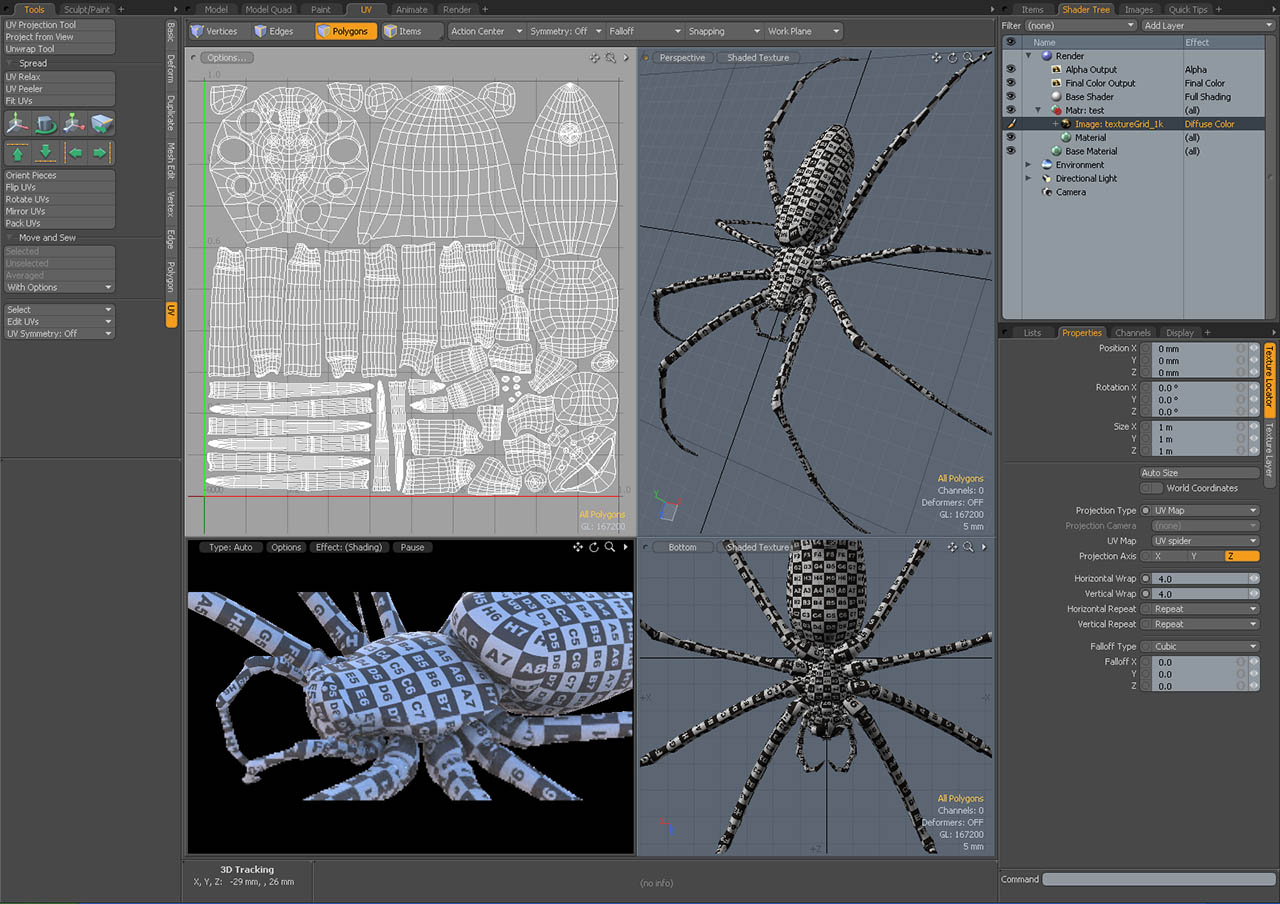Click the UV Move transform tool icon
Screen dimensions: 1280x904
17,123
